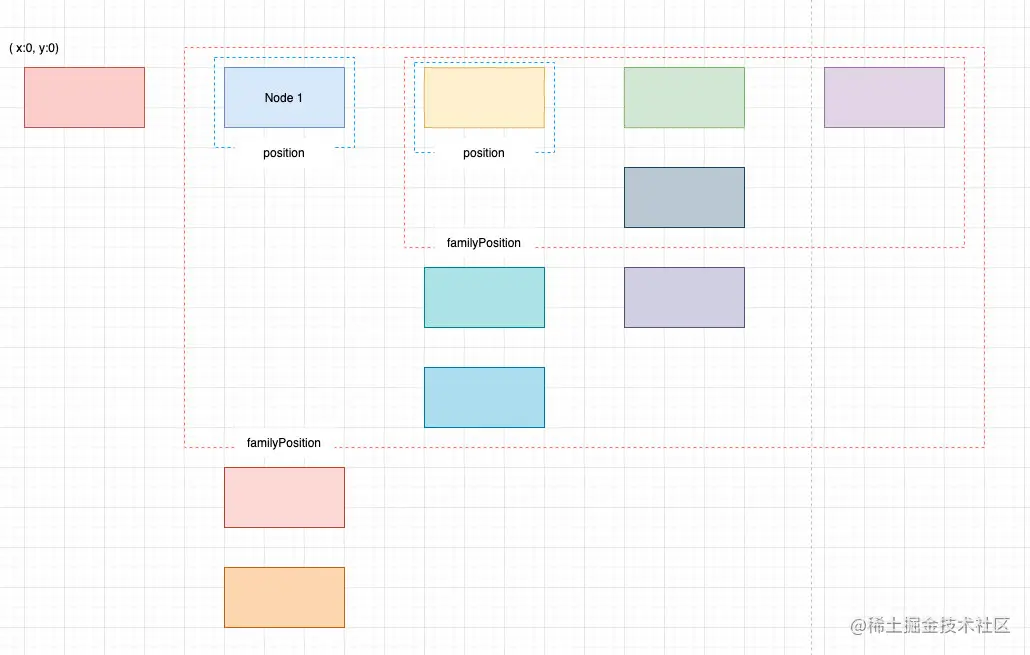Select the lavender rectangle in the top row
Screen dimensions: 1030x655
coord(884,97)
